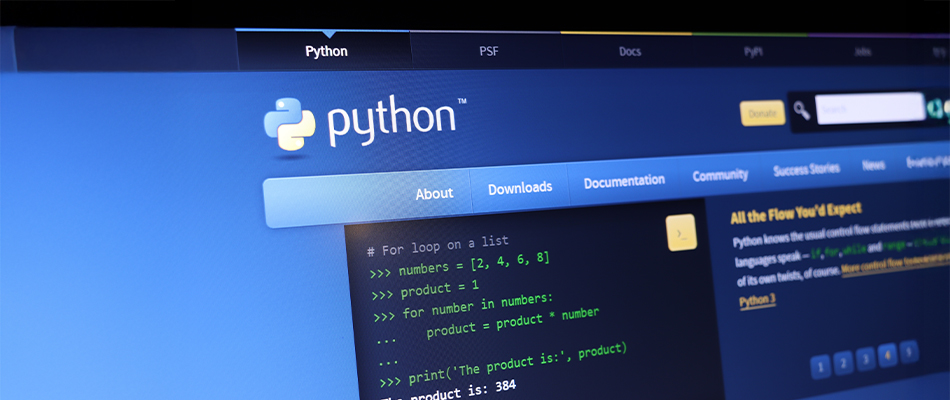Expand the Documentation navigation menu
This screenshot has width=950, height=400.
624,181
